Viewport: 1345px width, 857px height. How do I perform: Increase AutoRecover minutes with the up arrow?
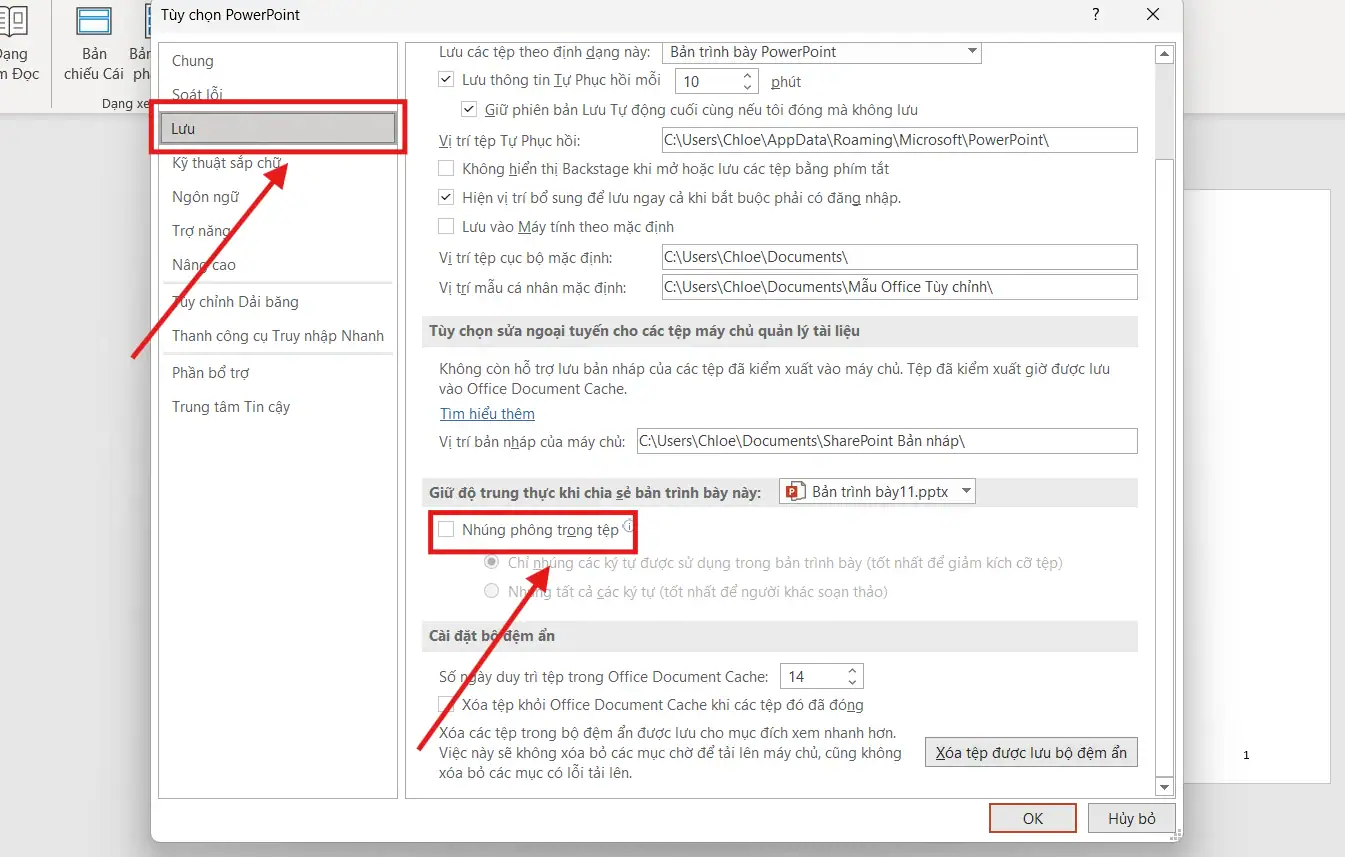[747, 76]
